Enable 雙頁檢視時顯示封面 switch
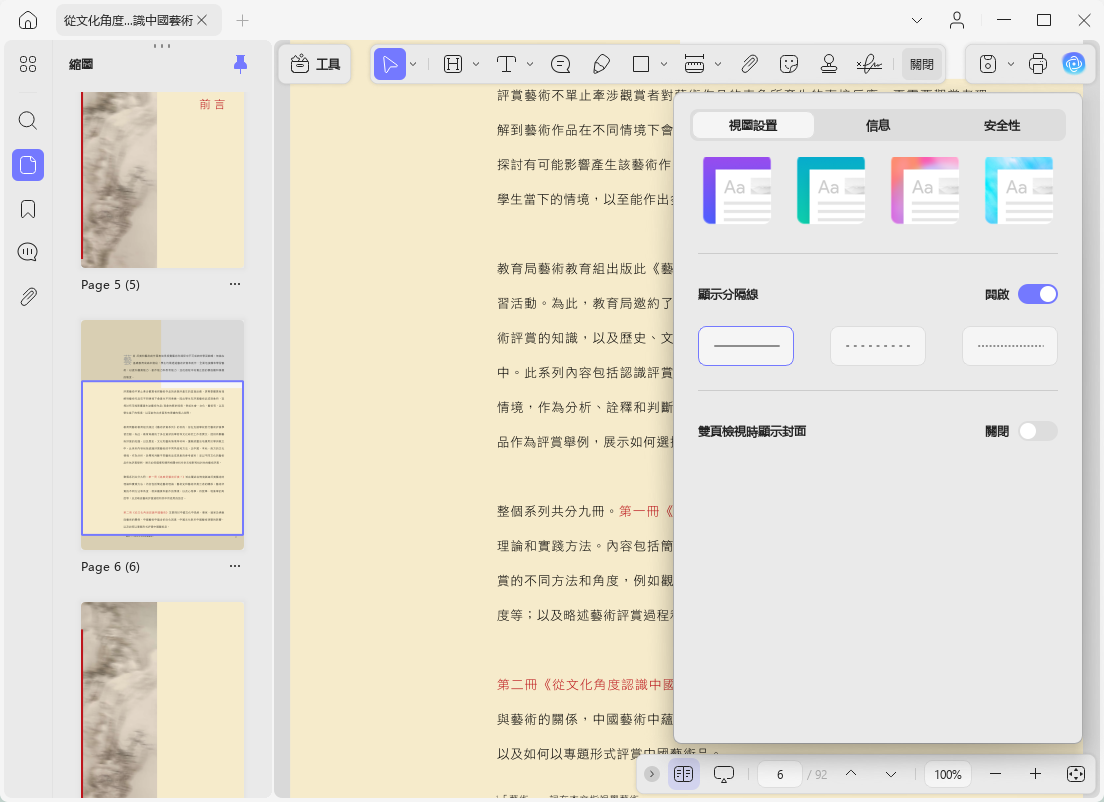The height and width of the screenshot is (802, 1104). point(1038,431)
